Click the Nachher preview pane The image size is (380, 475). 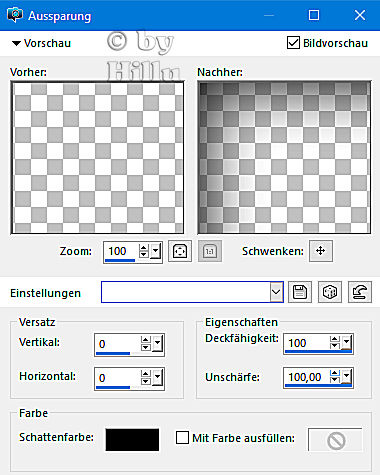point(284,157)
